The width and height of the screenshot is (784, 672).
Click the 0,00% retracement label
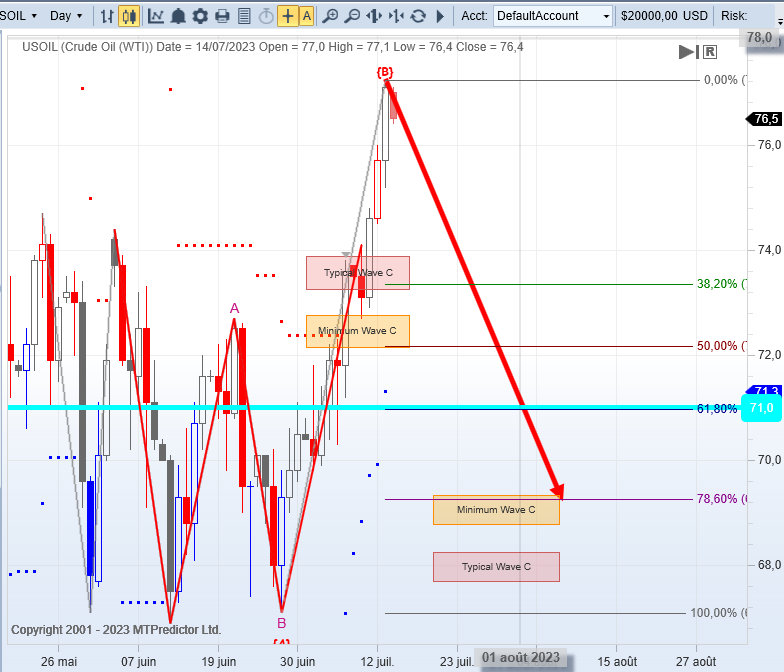(x=725, y=80)
